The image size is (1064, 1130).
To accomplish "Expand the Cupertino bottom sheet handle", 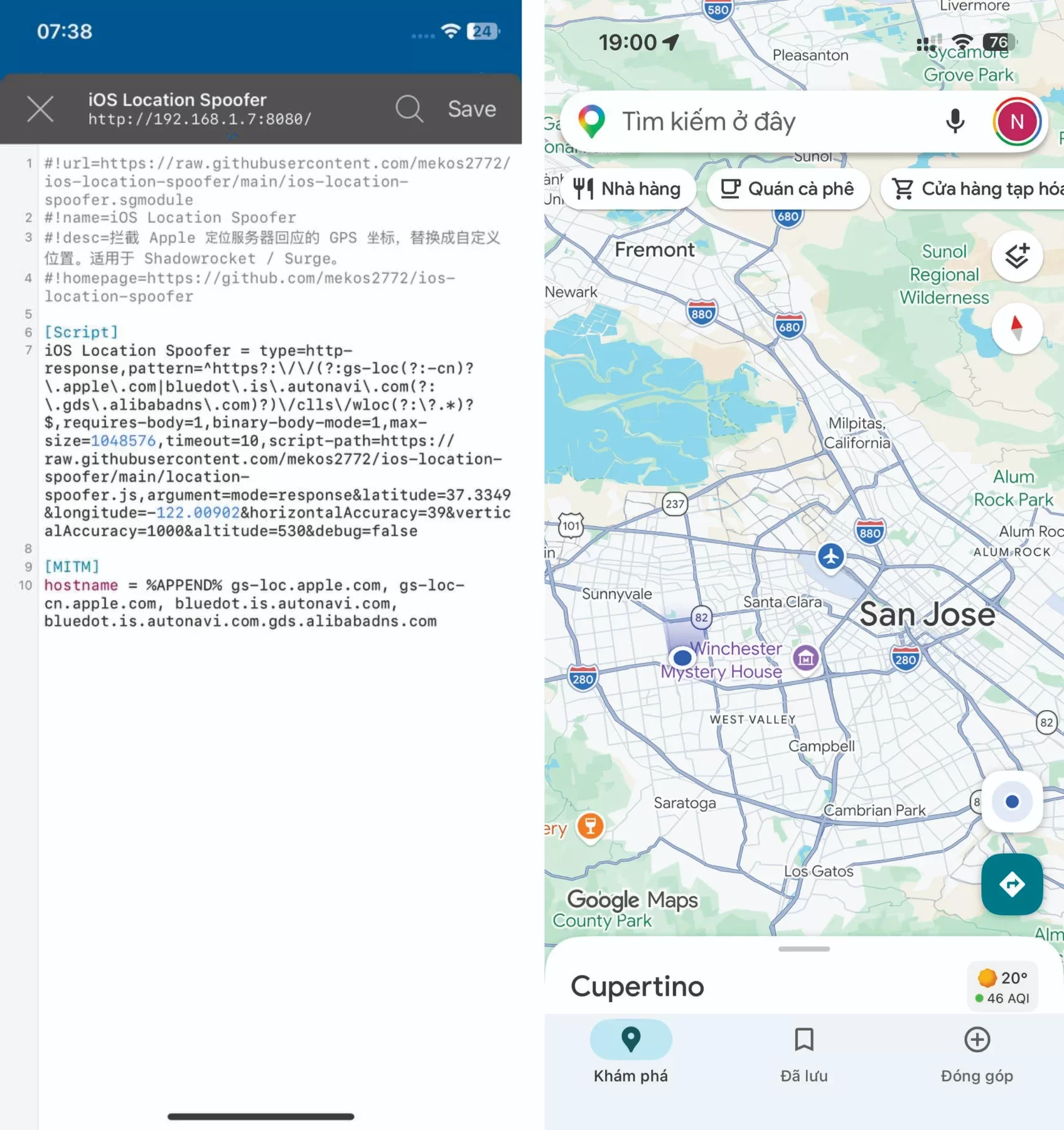I will (803, 949).
